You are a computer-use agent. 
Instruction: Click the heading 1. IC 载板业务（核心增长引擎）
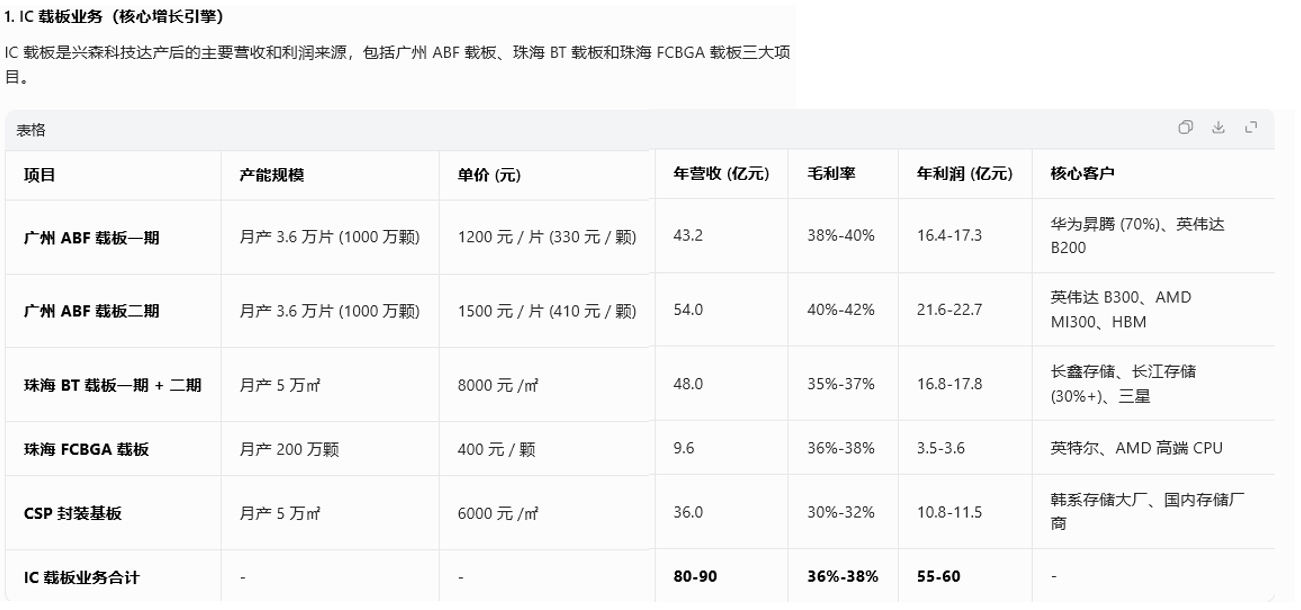pos(114,16)
